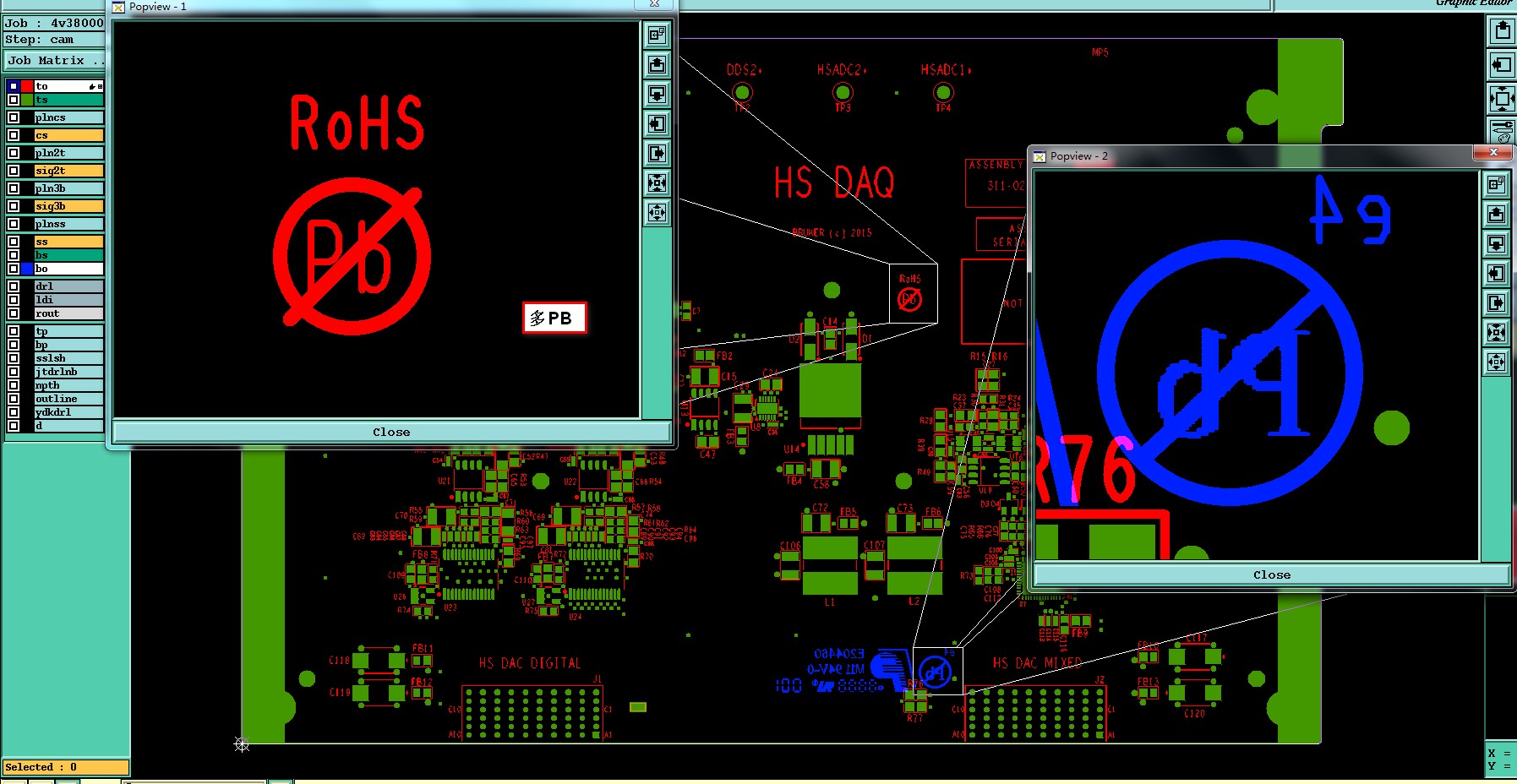Viewport: 1517px width, 784px height.
Task: Toggle the display checkbox for the sig2t layer
Action: click(14, 171)
